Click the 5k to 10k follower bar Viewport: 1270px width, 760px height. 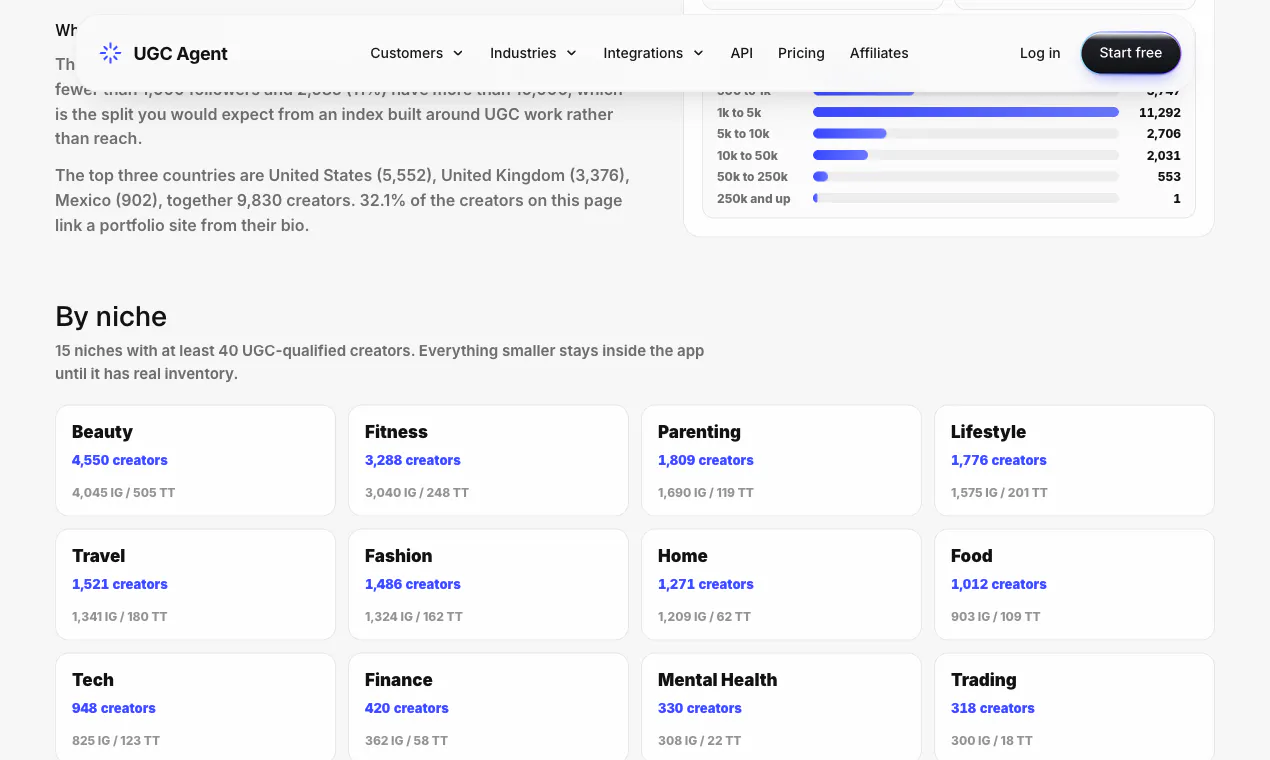click(966, 134)
